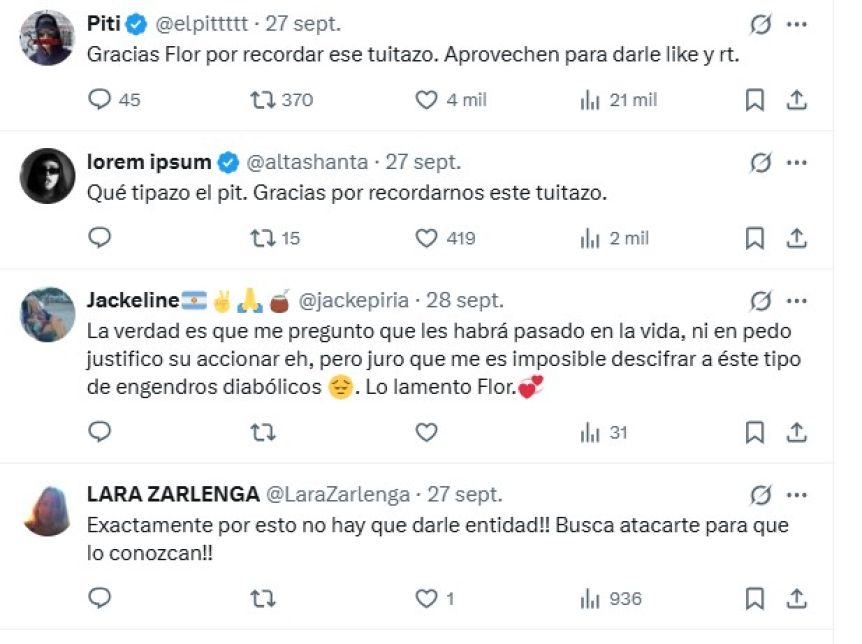The image size is (862, 644).
Task: Retweet lorem ipsum's tweet with 15 retweets
Action: (x=263, y=238)
